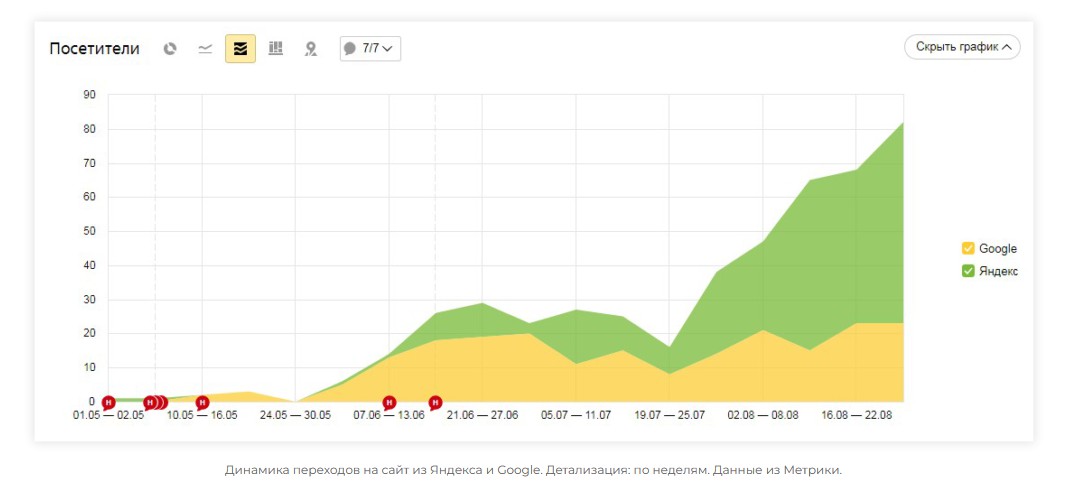Click the 05.07 — 11.07 axis label
This screenshot has width=1066, height=503.
pyautogui.click(x=576, y=415)
